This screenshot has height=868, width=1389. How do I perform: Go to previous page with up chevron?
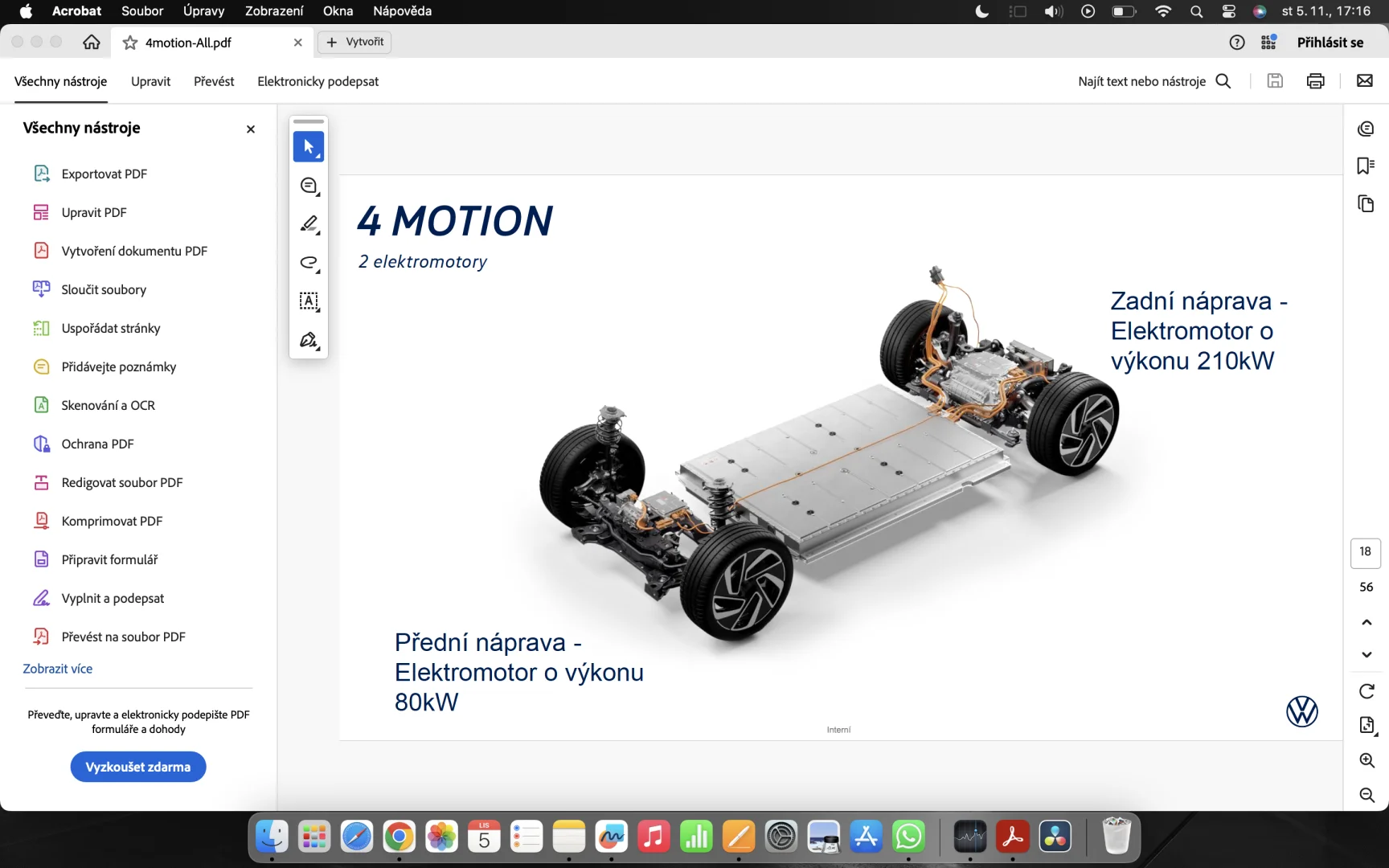coord(1366,622)
